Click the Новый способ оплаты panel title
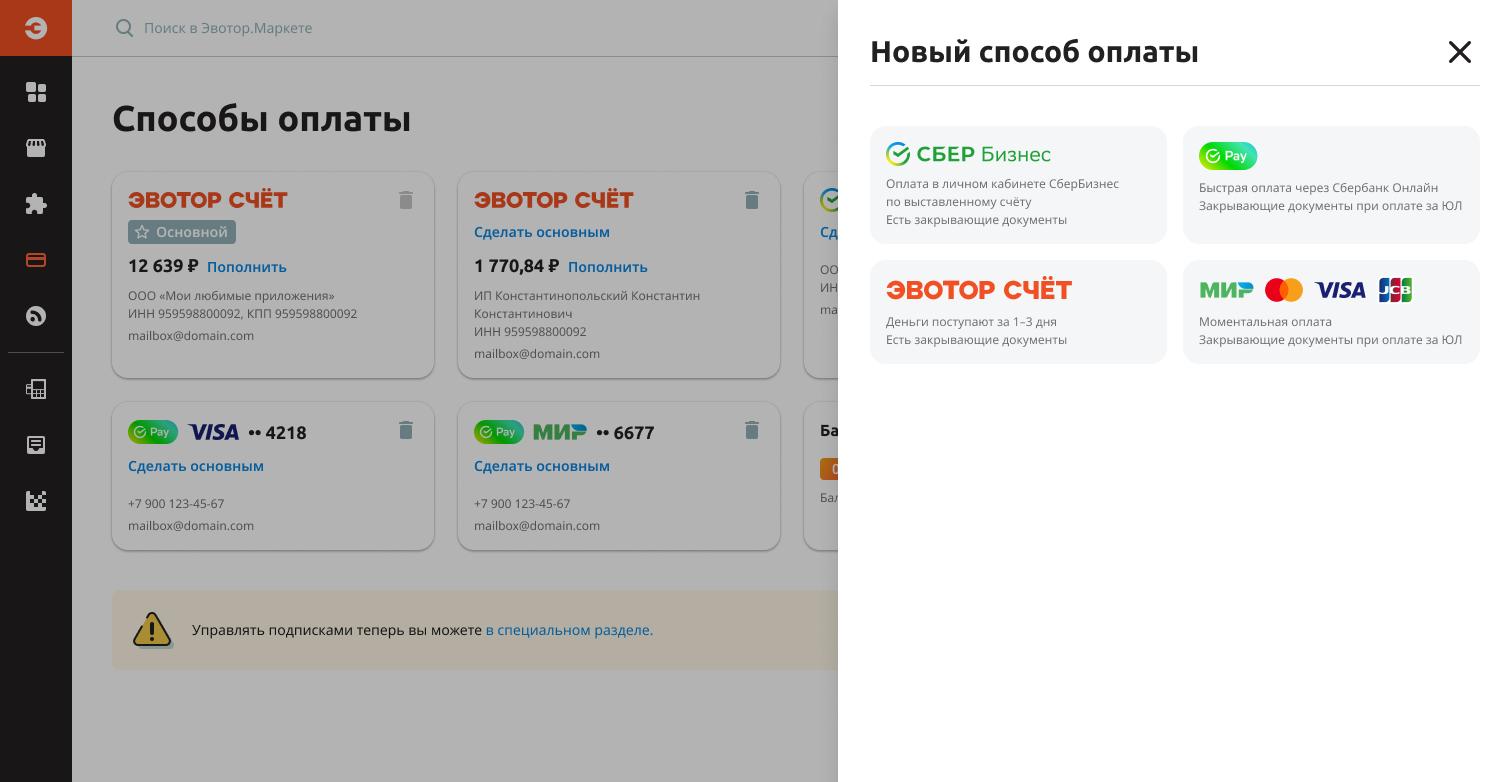 (1034, 52)
